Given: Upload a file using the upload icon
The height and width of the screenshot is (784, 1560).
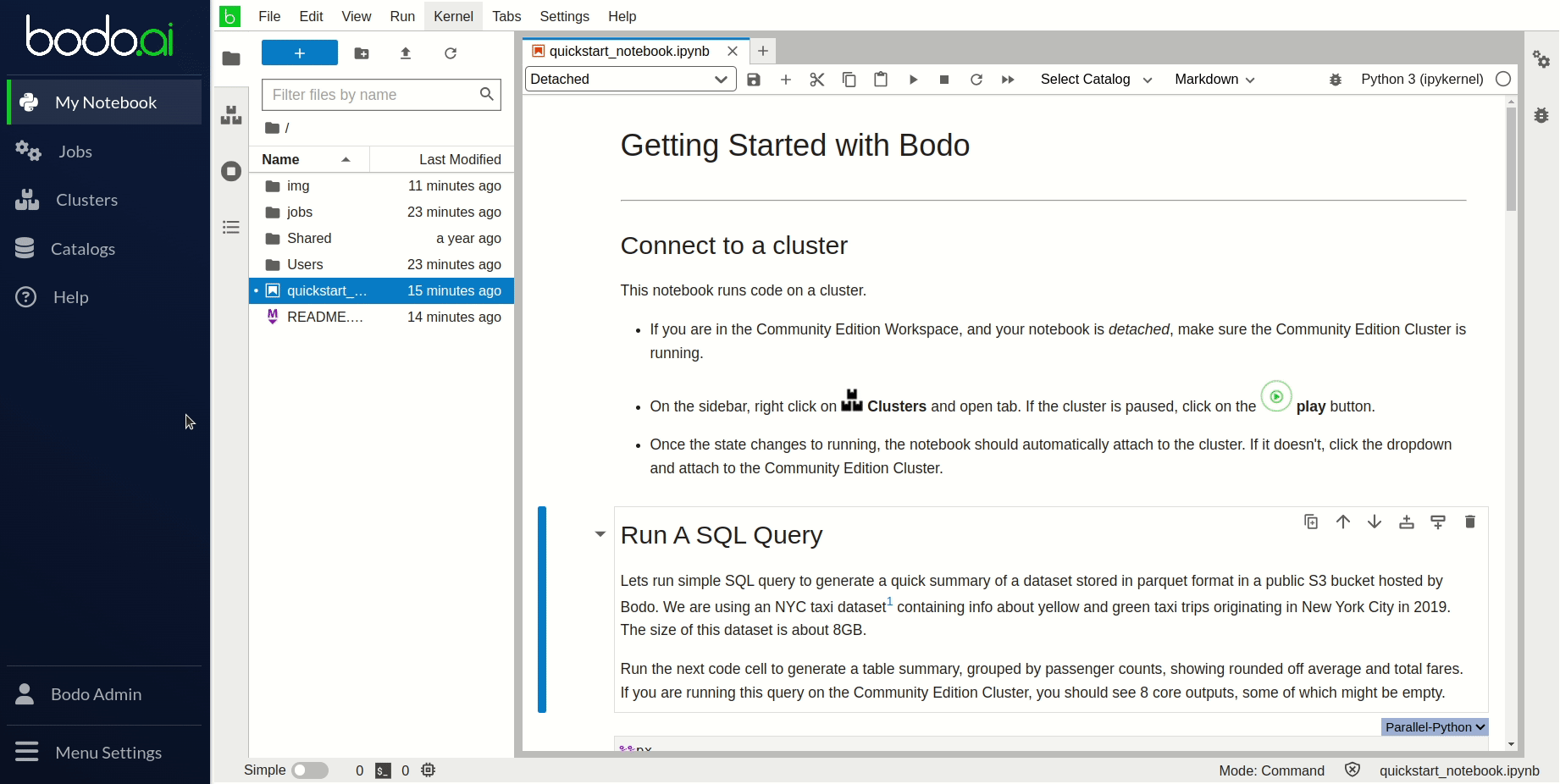Looking at the screenshot, I should pyautogui.click(x=406, y=52).
